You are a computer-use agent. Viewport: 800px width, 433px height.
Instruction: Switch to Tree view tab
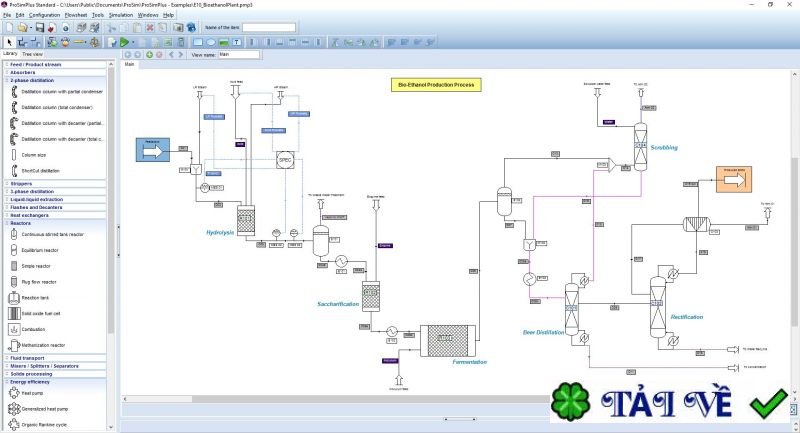[33, 54]
